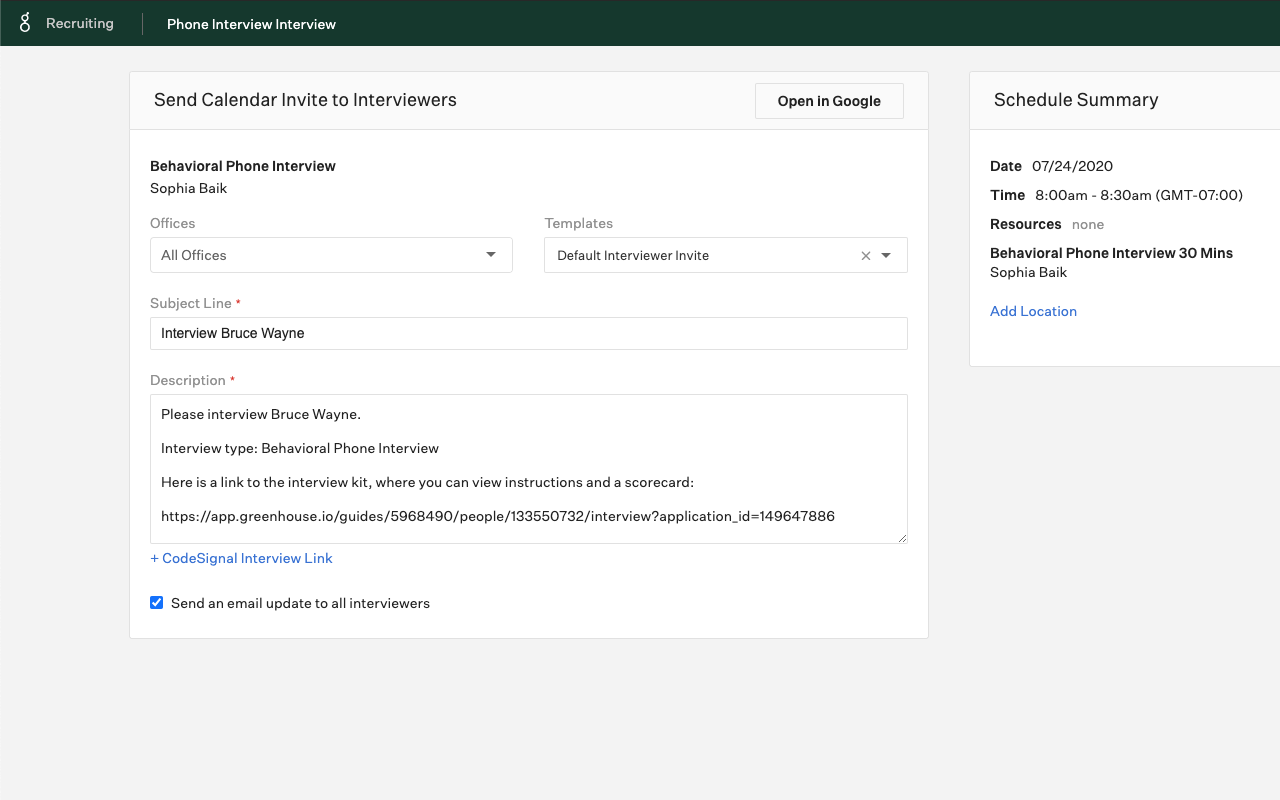Click the Schedule Summary panel heading
This screenshot has height=800, width=1280.
1076,100
